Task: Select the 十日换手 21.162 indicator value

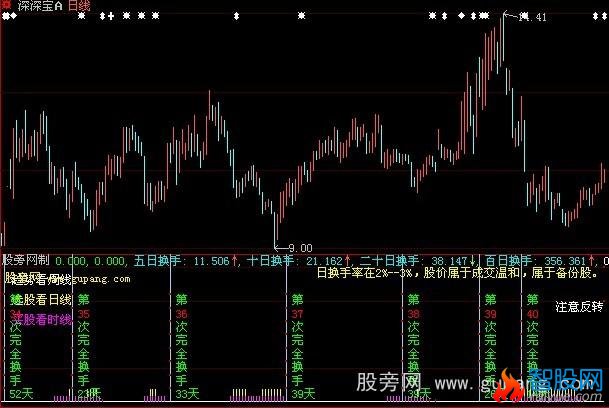Action: click(298, 261)
